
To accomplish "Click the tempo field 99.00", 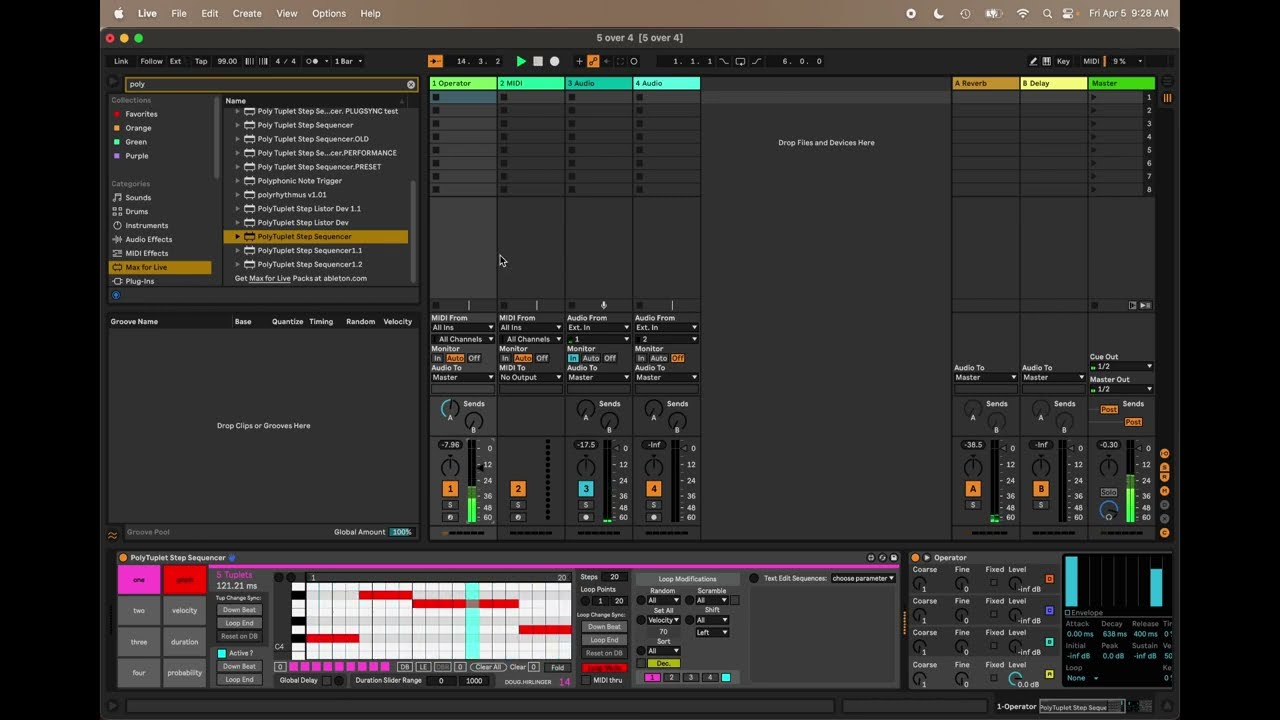I will tap(228, 61).
